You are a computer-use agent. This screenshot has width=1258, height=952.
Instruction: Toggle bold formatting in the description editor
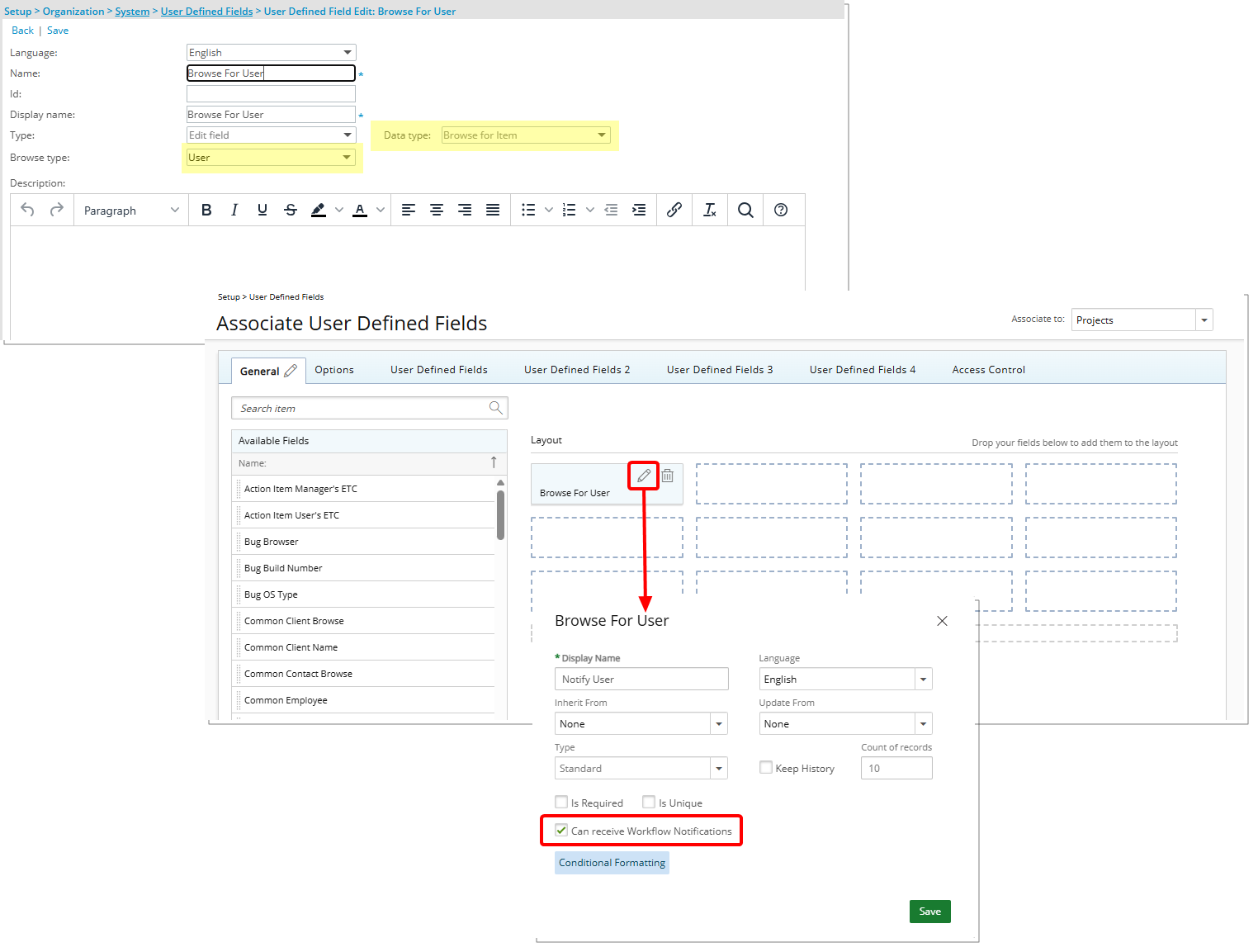206,210
